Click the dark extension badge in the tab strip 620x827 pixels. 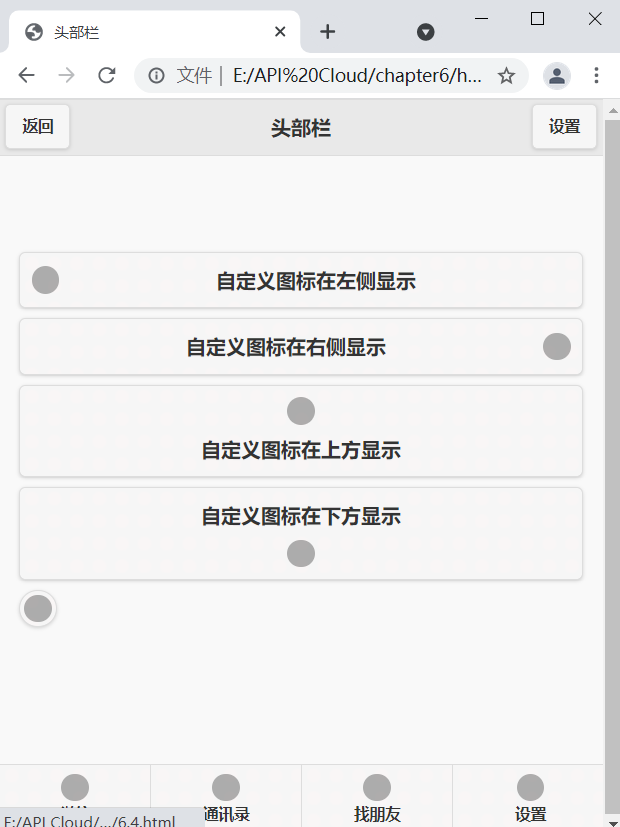tap(425, 32)
